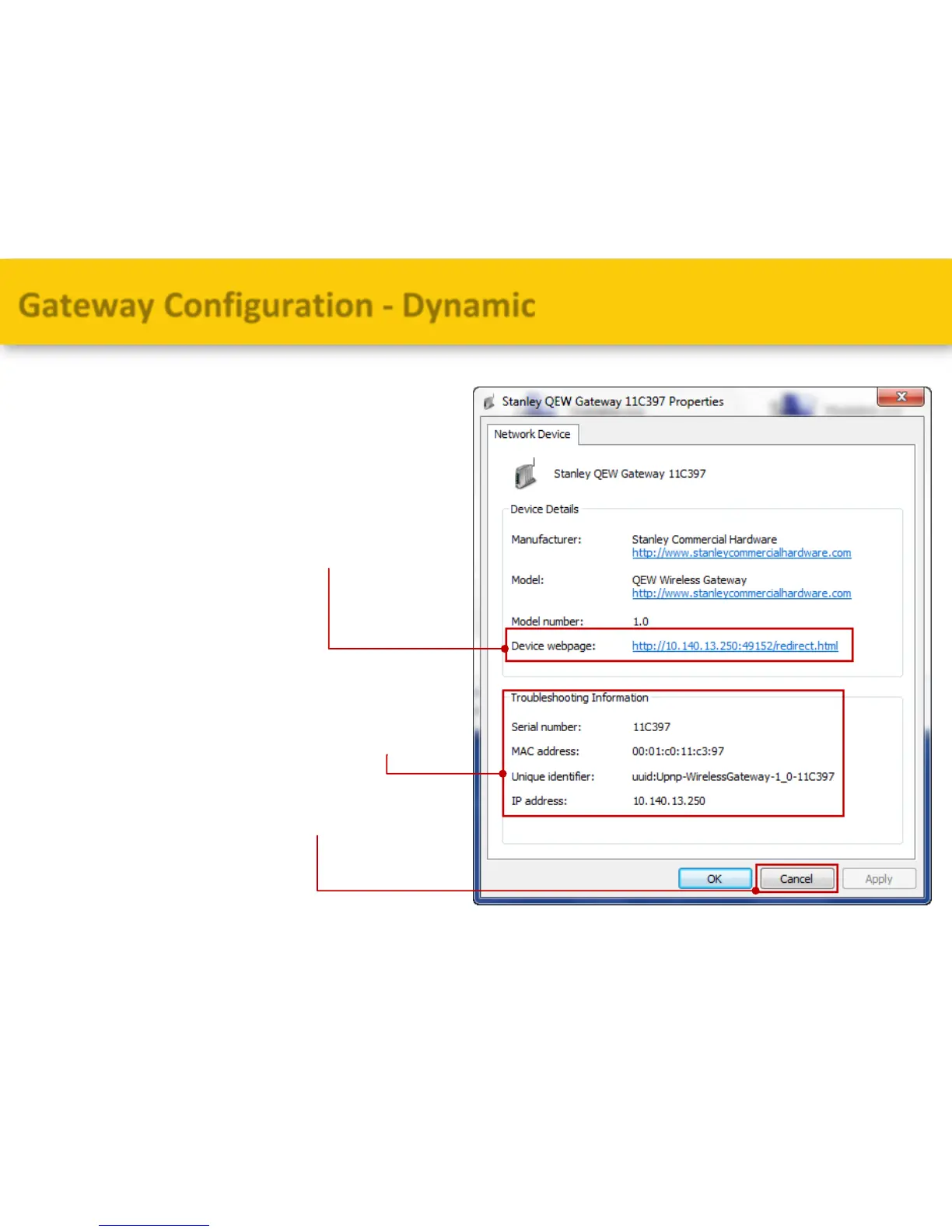Click the 'MAC address:' label

[x=545, y=751]
